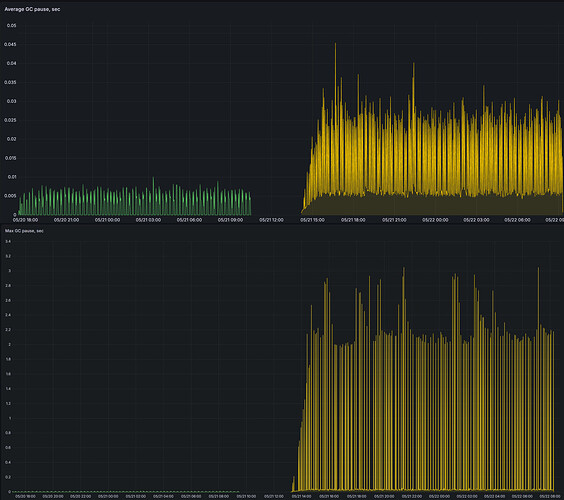Click the 2.2 label on Max GC axis
The height and width of the screenshot is (500, 564).
(x=8, y=330)
